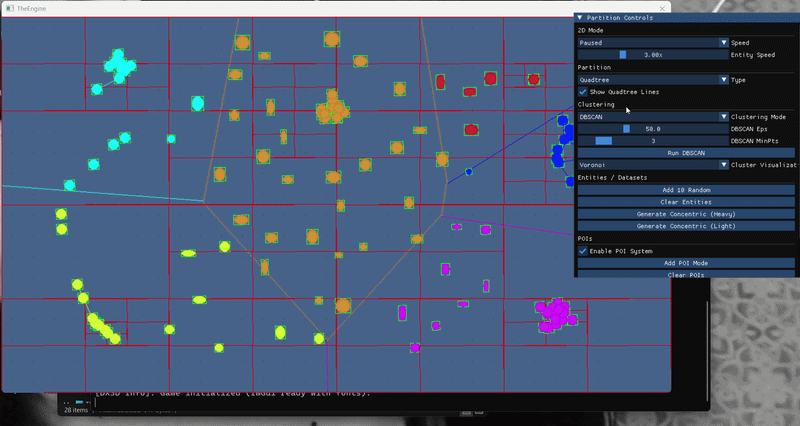Select the Clustering section heading text
Screen dimensions: 800x426
click(596, 104)
